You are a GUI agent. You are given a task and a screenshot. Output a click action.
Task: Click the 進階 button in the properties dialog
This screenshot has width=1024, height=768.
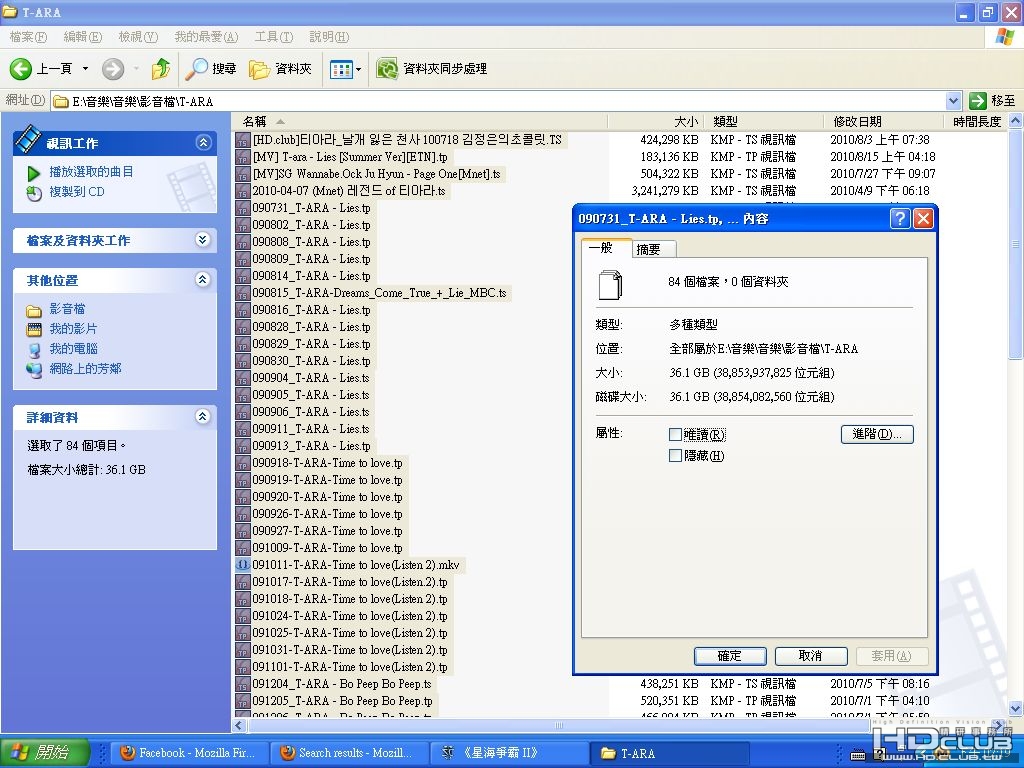[x=876, y=434]
